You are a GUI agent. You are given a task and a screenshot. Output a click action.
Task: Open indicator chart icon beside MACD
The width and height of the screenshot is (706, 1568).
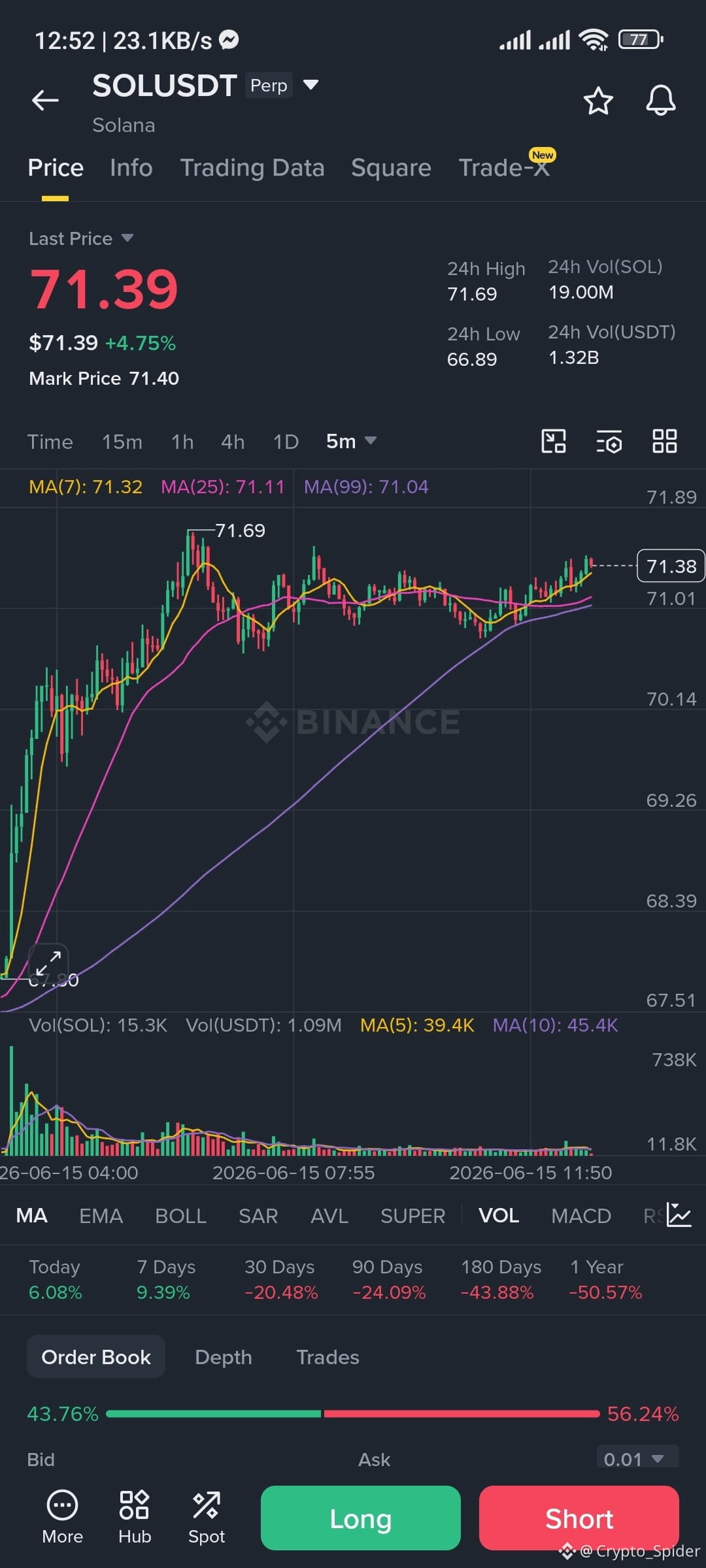tap(679, 1215)
